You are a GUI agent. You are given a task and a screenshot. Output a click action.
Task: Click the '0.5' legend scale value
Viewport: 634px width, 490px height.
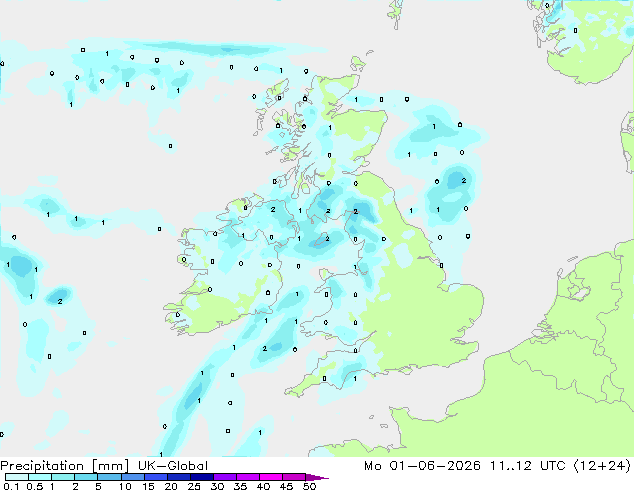pyautogui.click(x=35, y=486)
